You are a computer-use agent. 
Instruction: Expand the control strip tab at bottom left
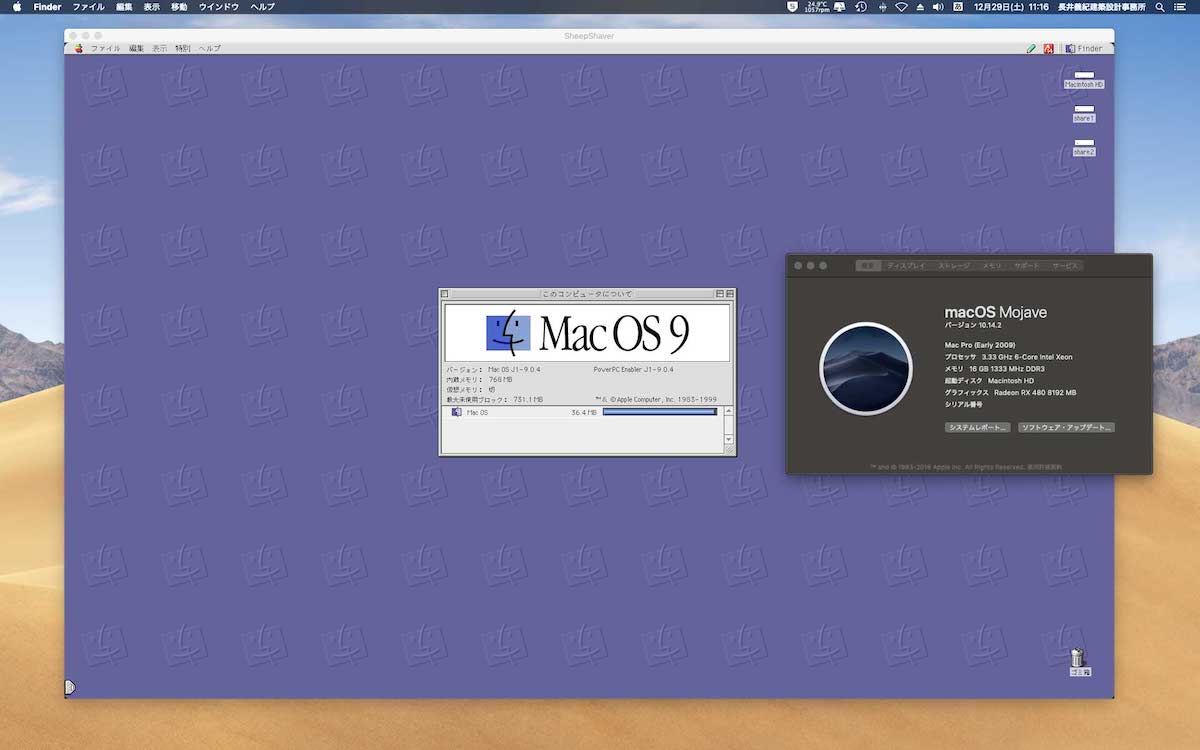[x=69, y=687]
